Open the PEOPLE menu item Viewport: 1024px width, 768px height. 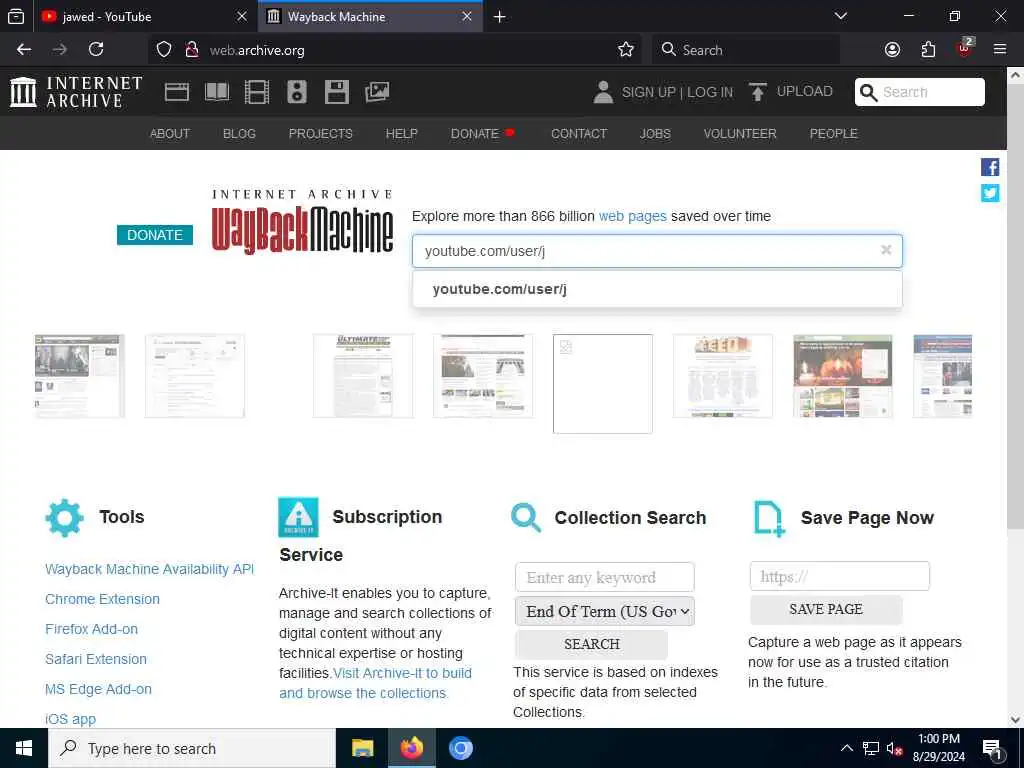[x=833, y=133]
